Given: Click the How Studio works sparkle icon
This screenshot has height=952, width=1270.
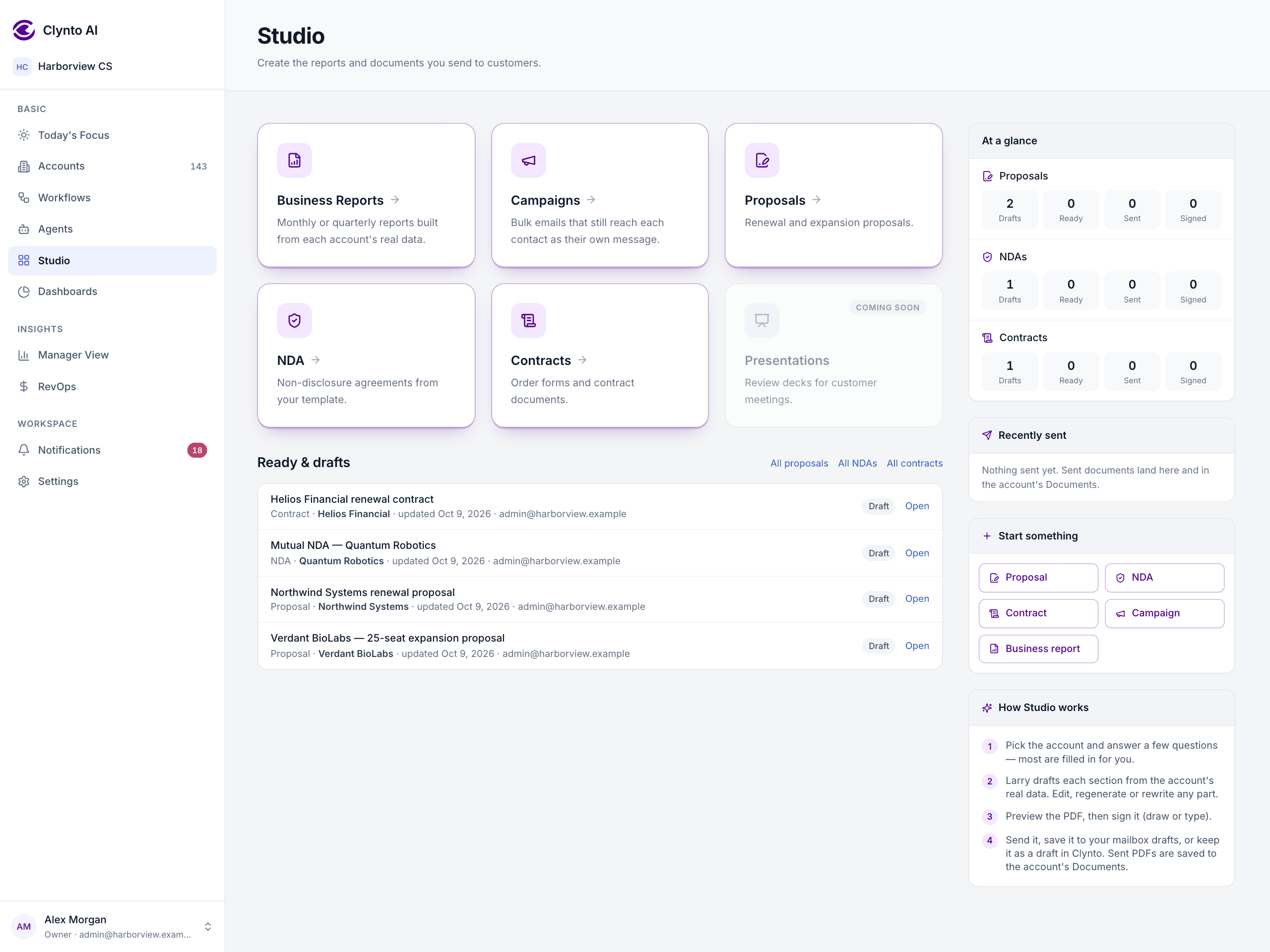Looking at the screenshot, I should click(x=986, y=708).
